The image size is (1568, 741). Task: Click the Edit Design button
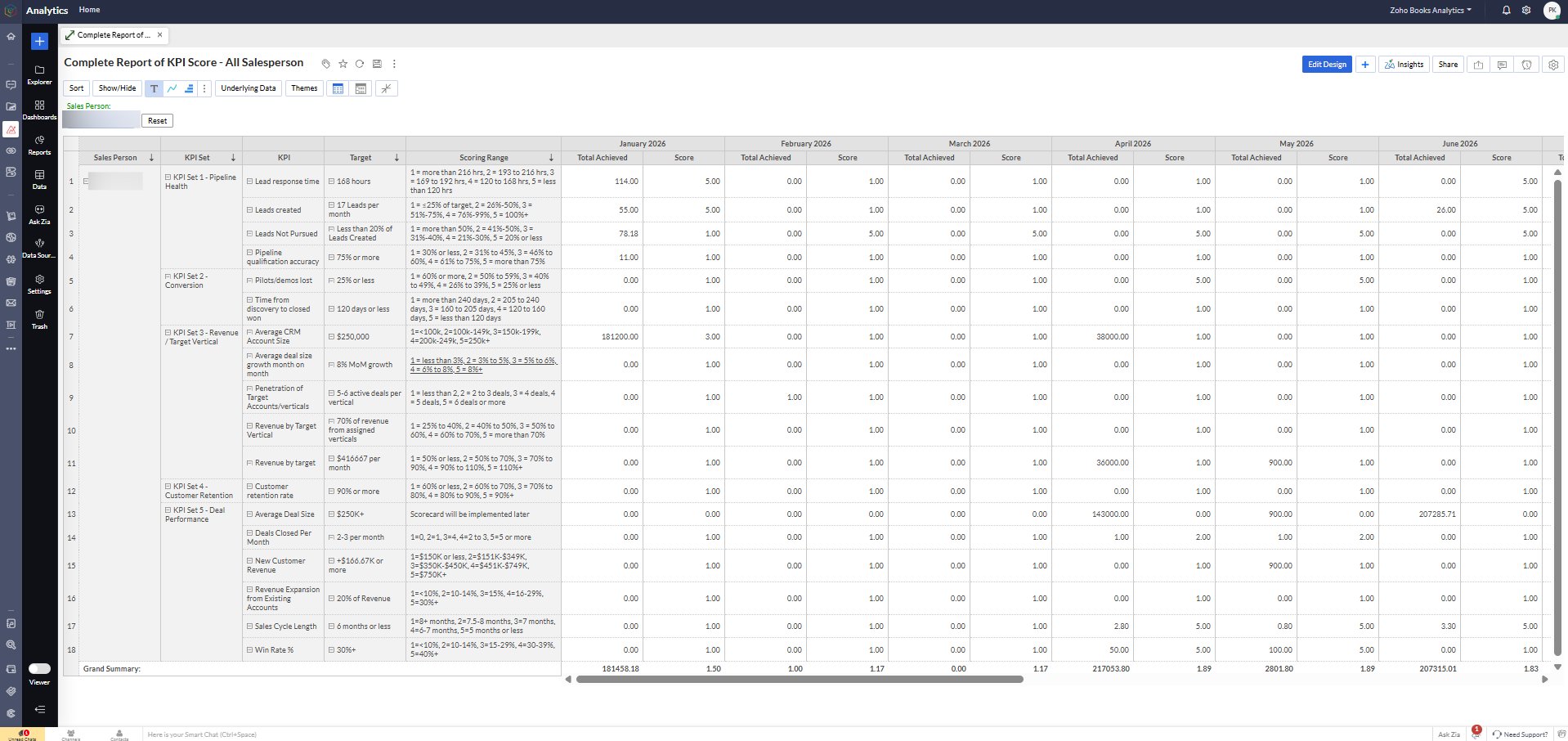point(1327,65)
